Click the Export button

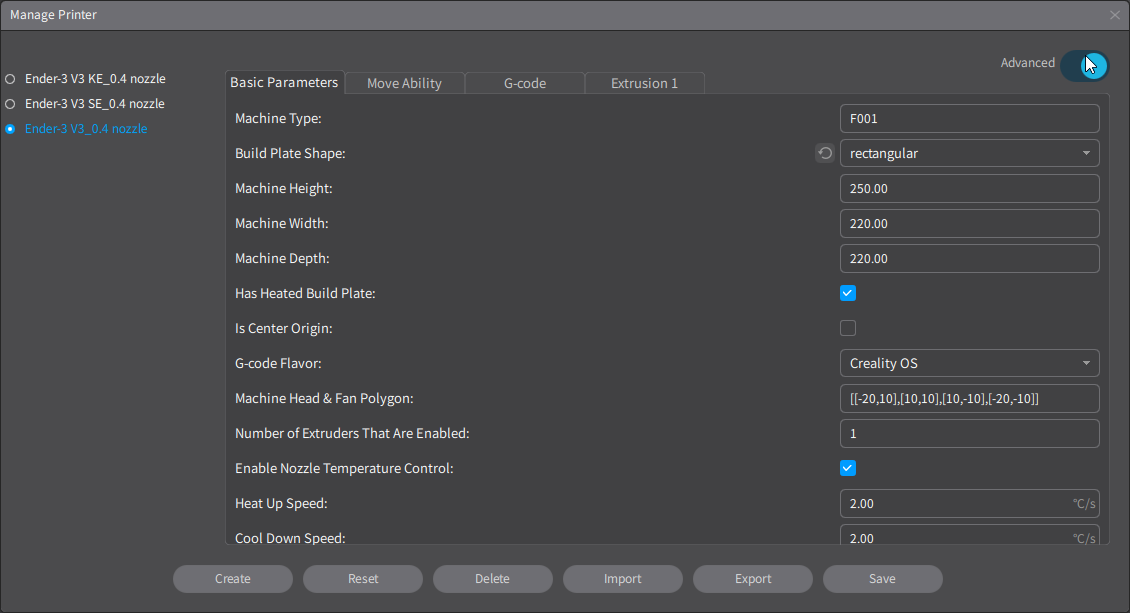tap(753, 579)
